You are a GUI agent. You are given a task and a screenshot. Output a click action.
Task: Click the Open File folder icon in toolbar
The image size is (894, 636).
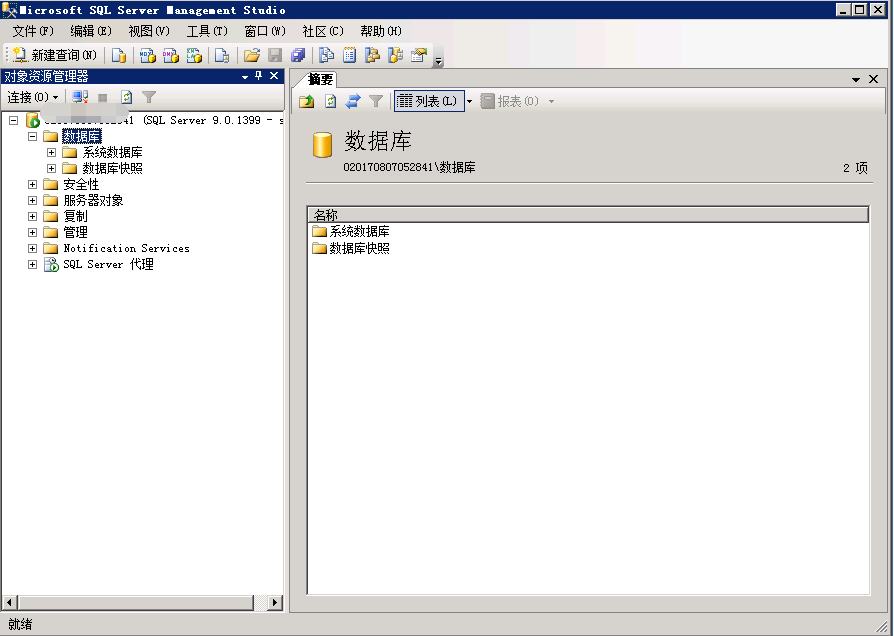tap(252, 55)
